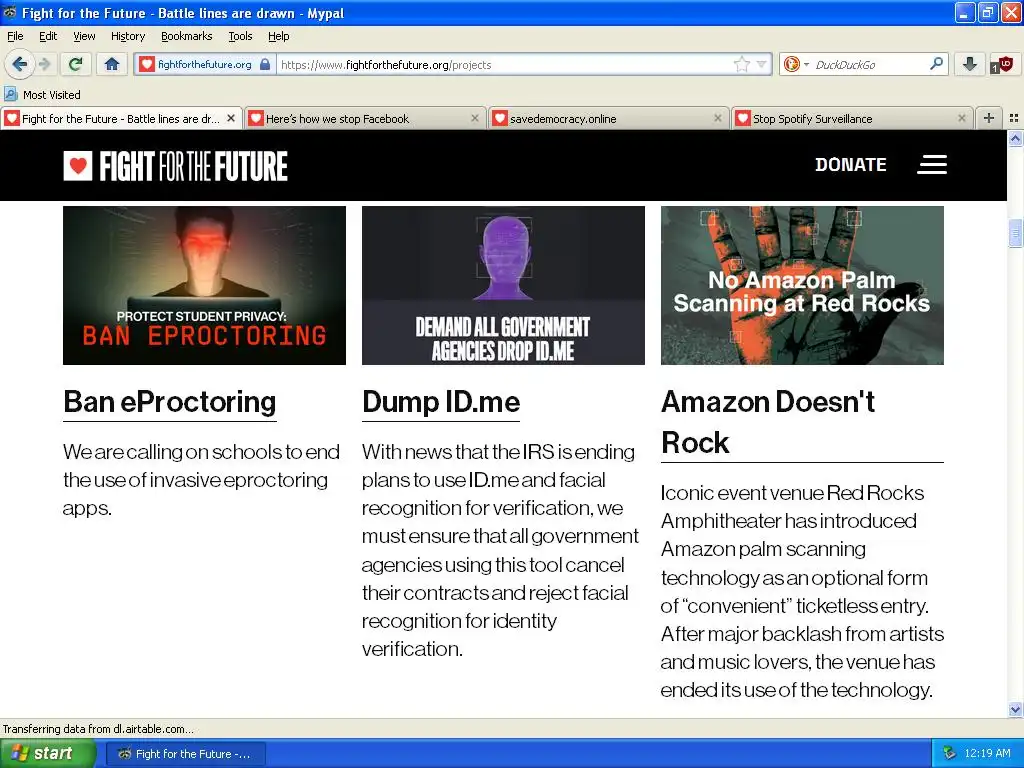Image resolution: width=1024 pixels, height=768 pixels.
Task: Open the History menu
Action: pos(128,36)
